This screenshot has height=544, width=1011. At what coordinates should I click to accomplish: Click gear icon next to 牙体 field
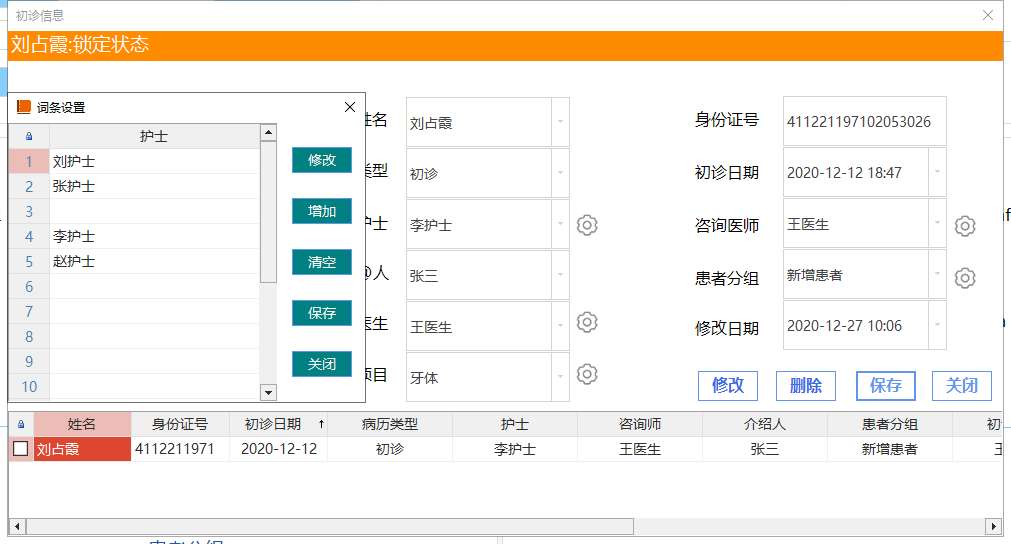pyautogui.click(x=588, y=374)
